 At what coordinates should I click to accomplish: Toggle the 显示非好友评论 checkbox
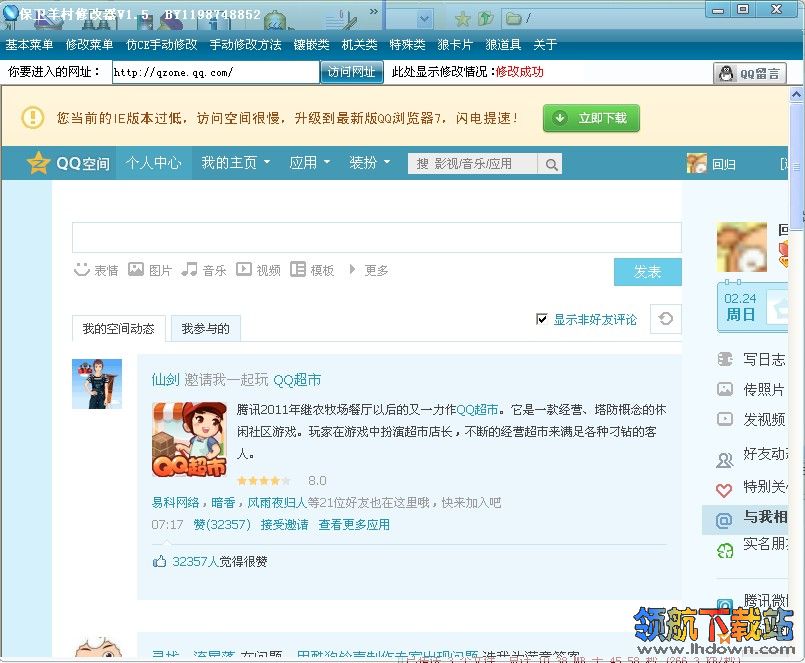point(541,319)
